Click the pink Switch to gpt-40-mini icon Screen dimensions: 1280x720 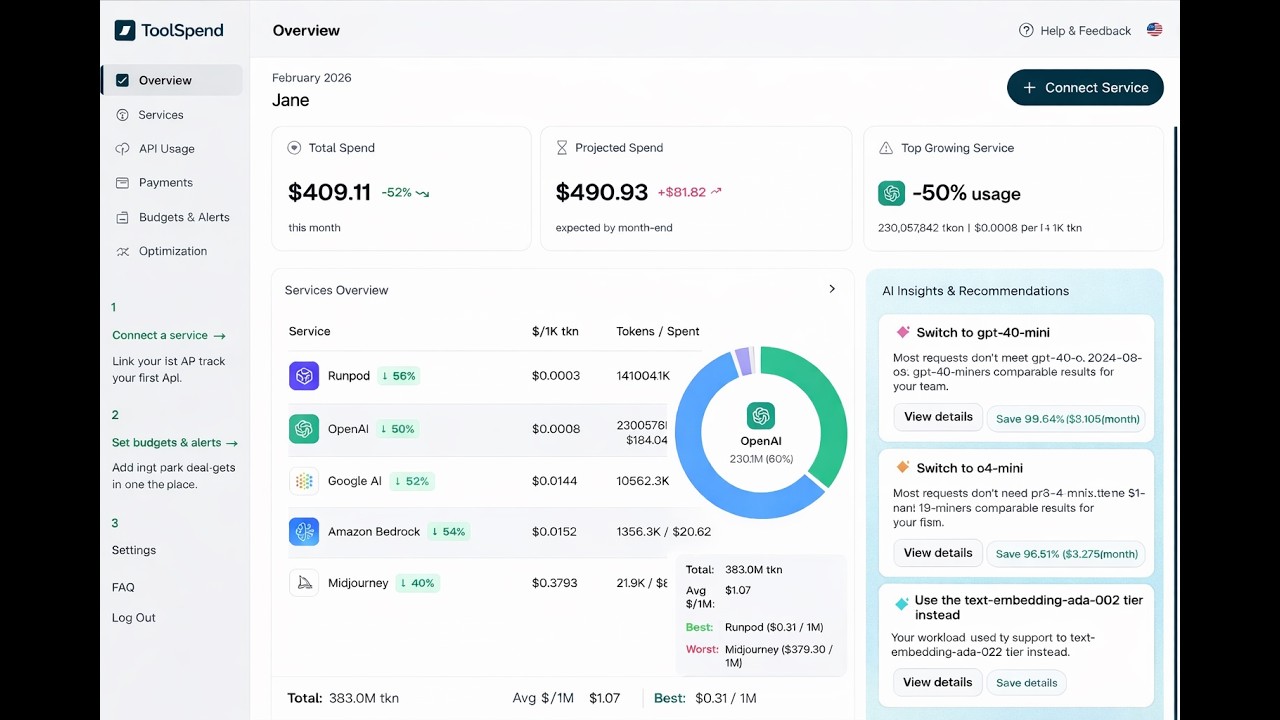click(x=903, y=332)
